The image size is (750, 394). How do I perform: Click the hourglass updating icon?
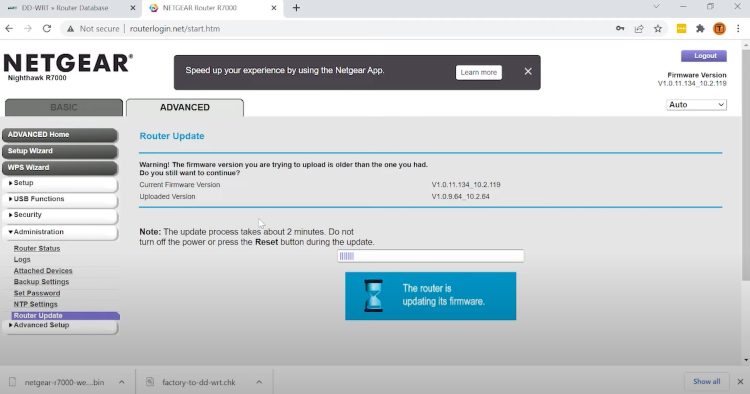coord(373,296)
